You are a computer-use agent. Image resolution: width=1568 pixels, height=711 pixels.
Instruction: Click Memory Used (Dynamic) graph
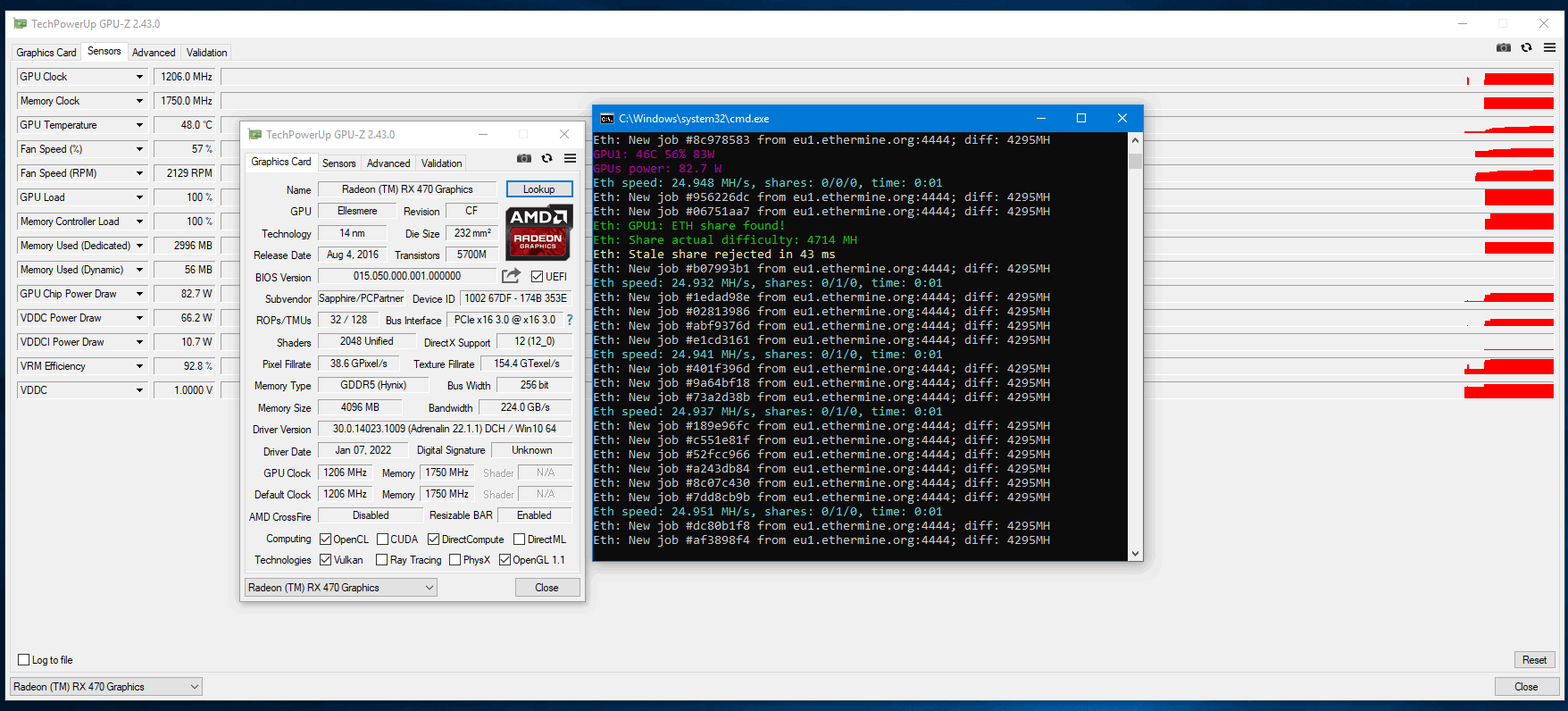pos(888,270)
